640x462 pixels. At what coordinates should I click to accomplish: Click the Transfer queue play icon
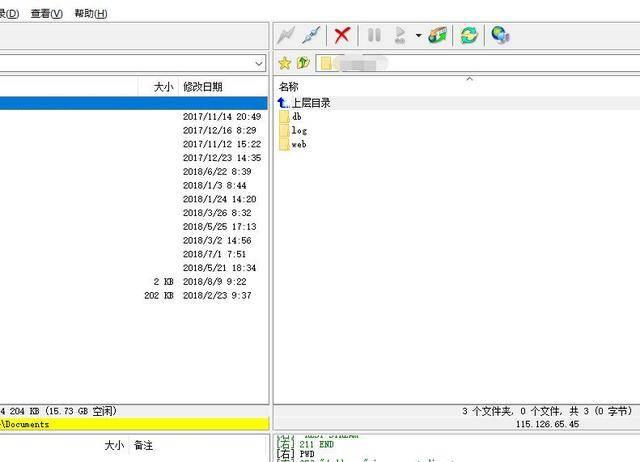[400, 35]
